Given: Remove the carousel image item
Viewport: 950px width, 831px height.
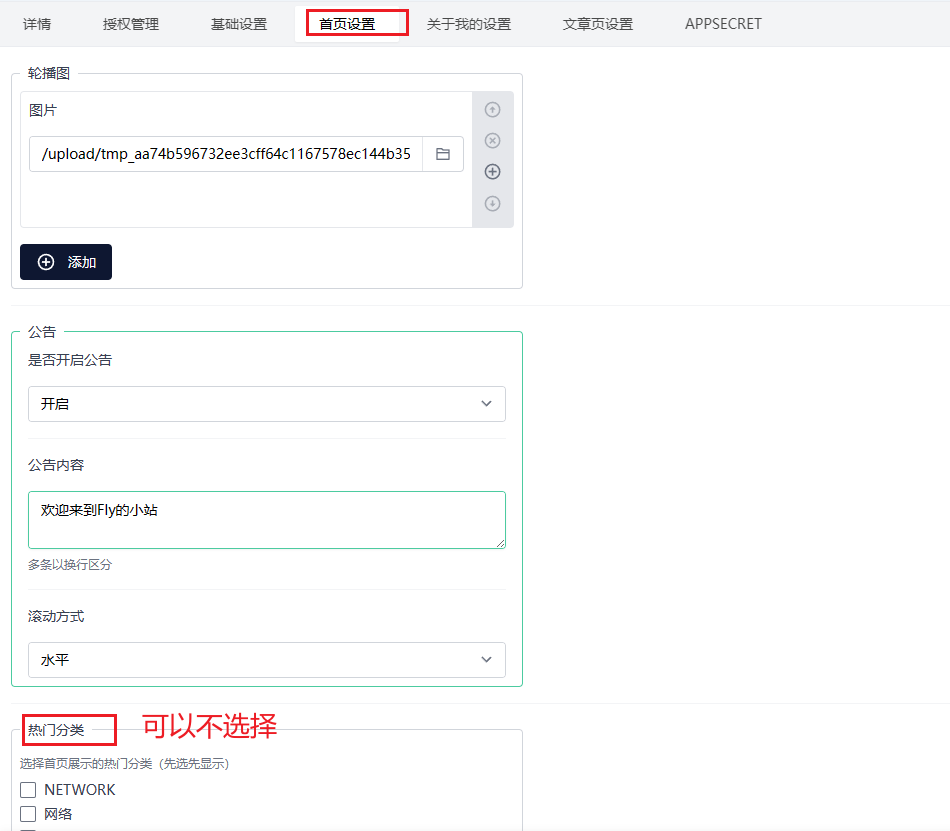Looking at the screenshot, I should point(493,141).
